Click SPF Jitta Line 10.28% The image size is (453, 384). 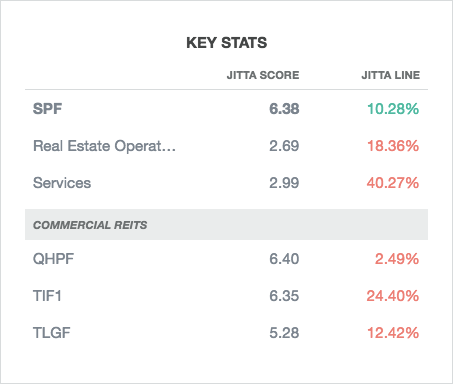[393, 109]
